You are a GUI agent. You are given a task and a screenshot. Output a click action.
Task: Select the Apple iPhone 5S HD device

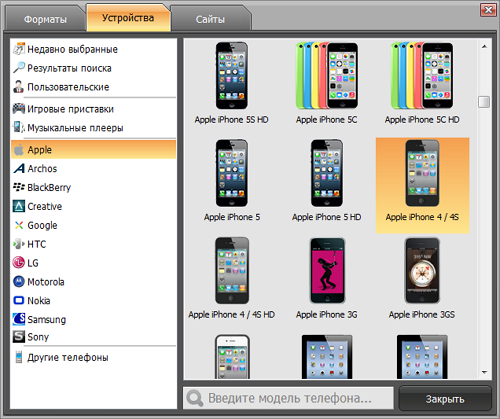coord(232,83)
